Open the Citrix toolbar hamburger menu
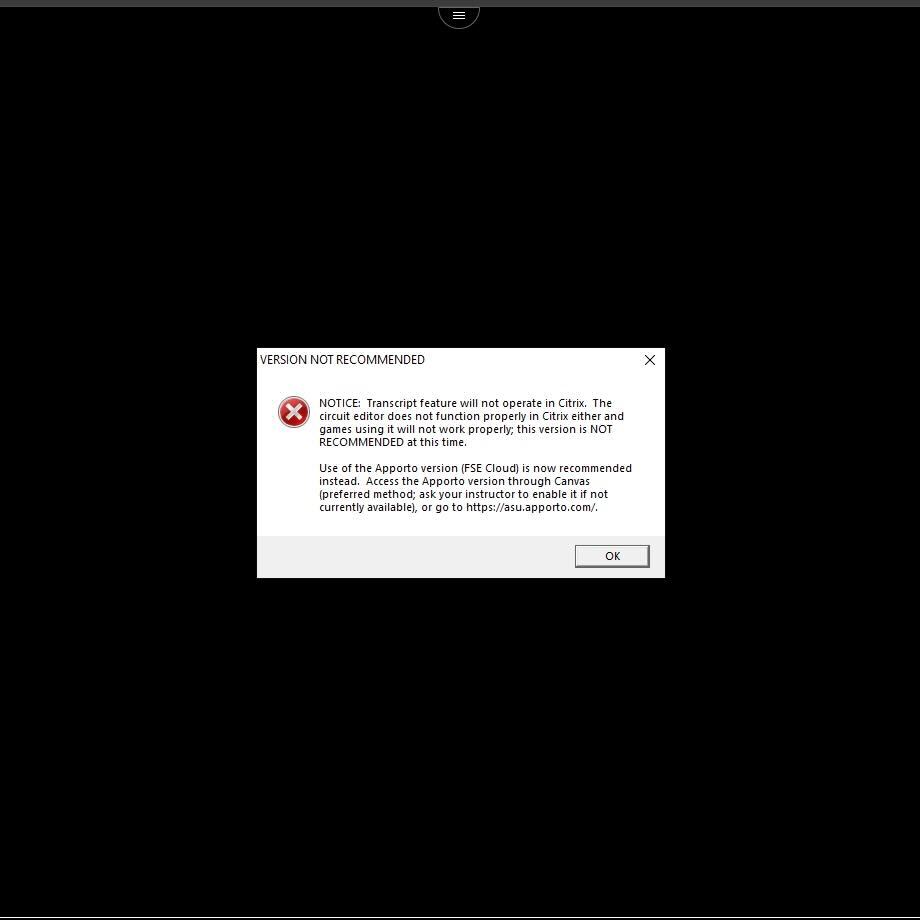Image resolution: width=920 pixels, height=920 pixels. [x=459, y=16]
